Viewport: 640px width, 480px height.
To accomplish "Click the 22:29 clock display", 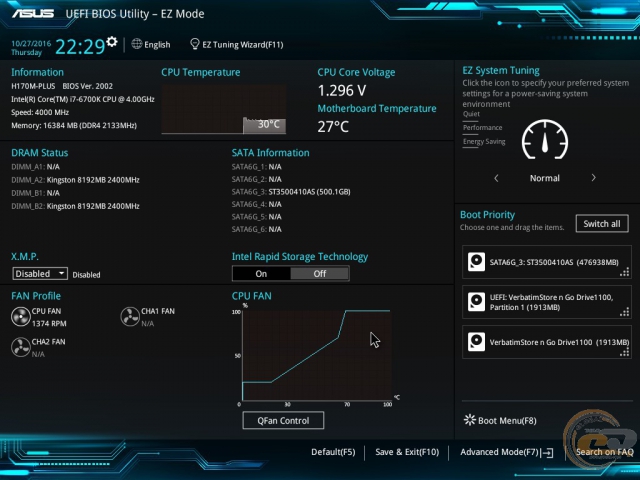I will [80, 46].
